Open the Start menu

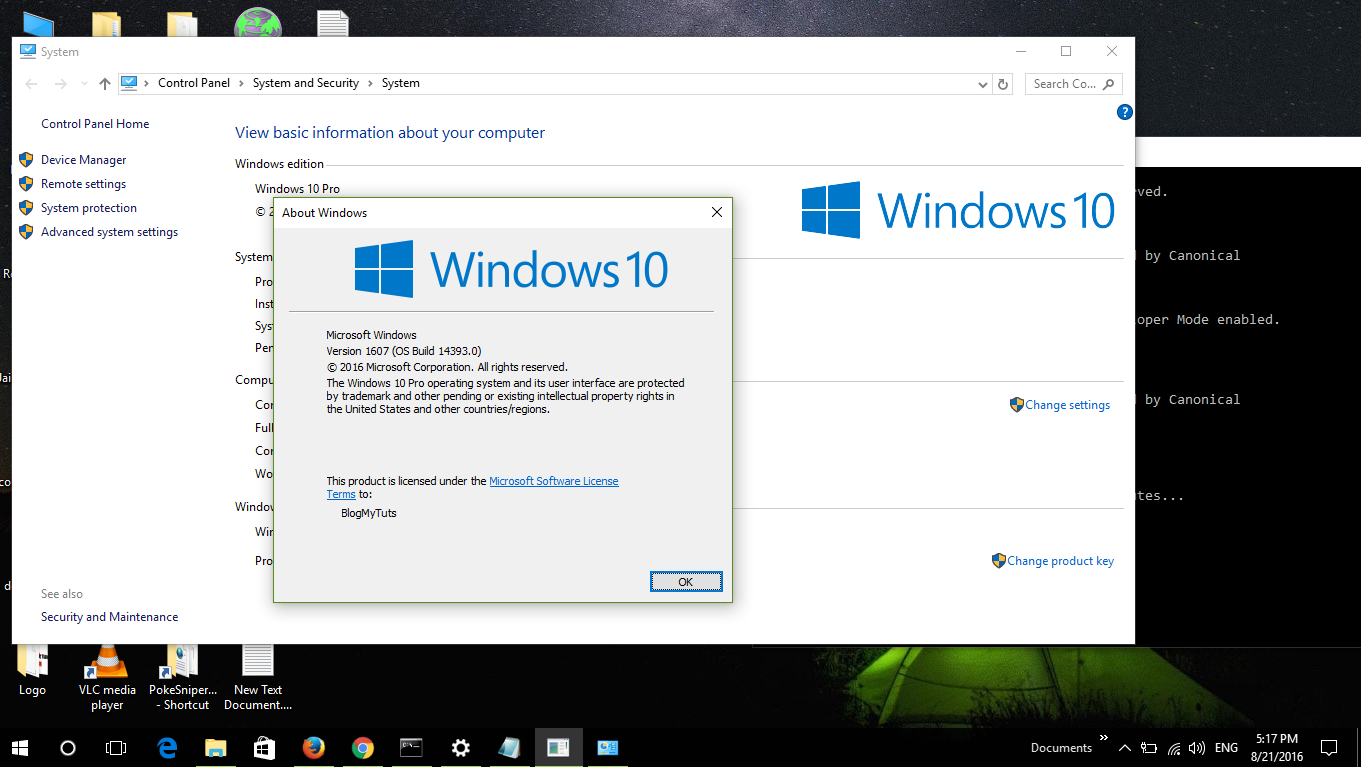point(19,747)
